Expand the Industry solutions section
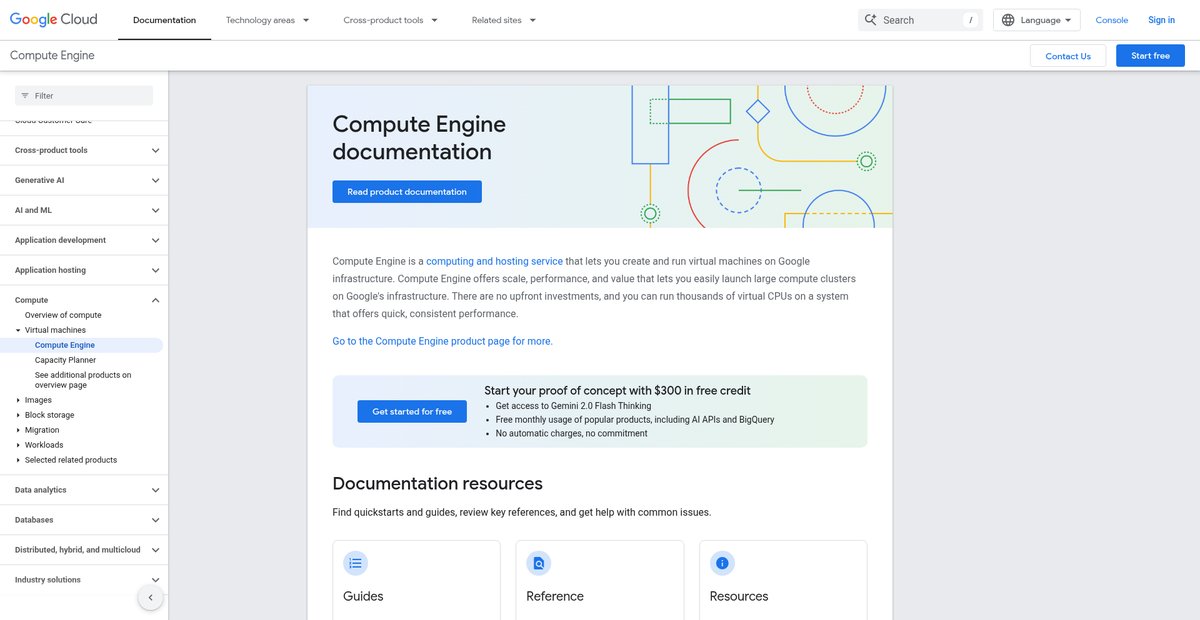The image size is (1200, 620). point(155,580)
